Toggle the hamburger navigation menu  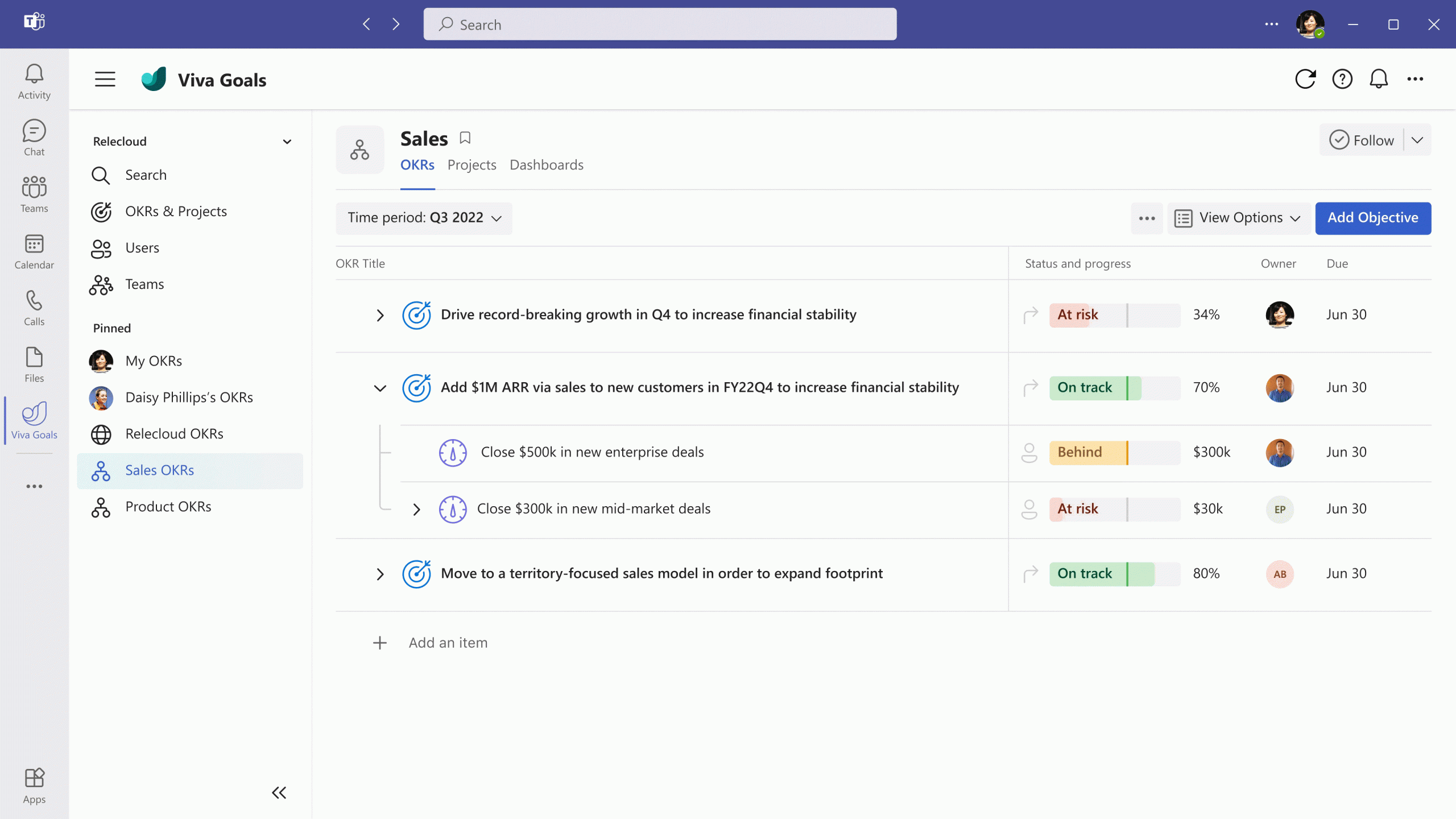pos(105,79)
